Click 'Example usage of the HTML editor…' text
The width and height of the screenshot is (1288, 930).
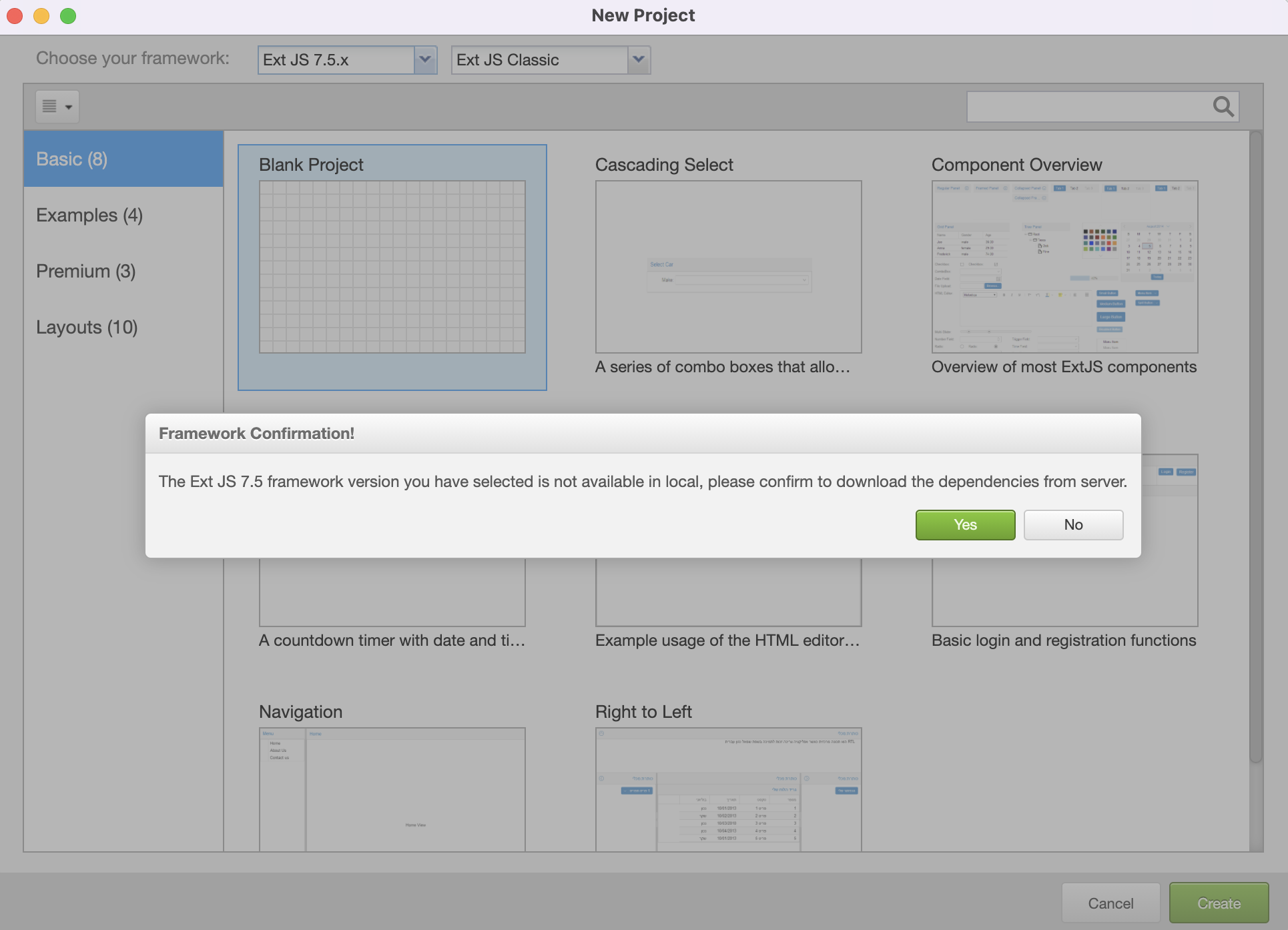coord(727,640)
